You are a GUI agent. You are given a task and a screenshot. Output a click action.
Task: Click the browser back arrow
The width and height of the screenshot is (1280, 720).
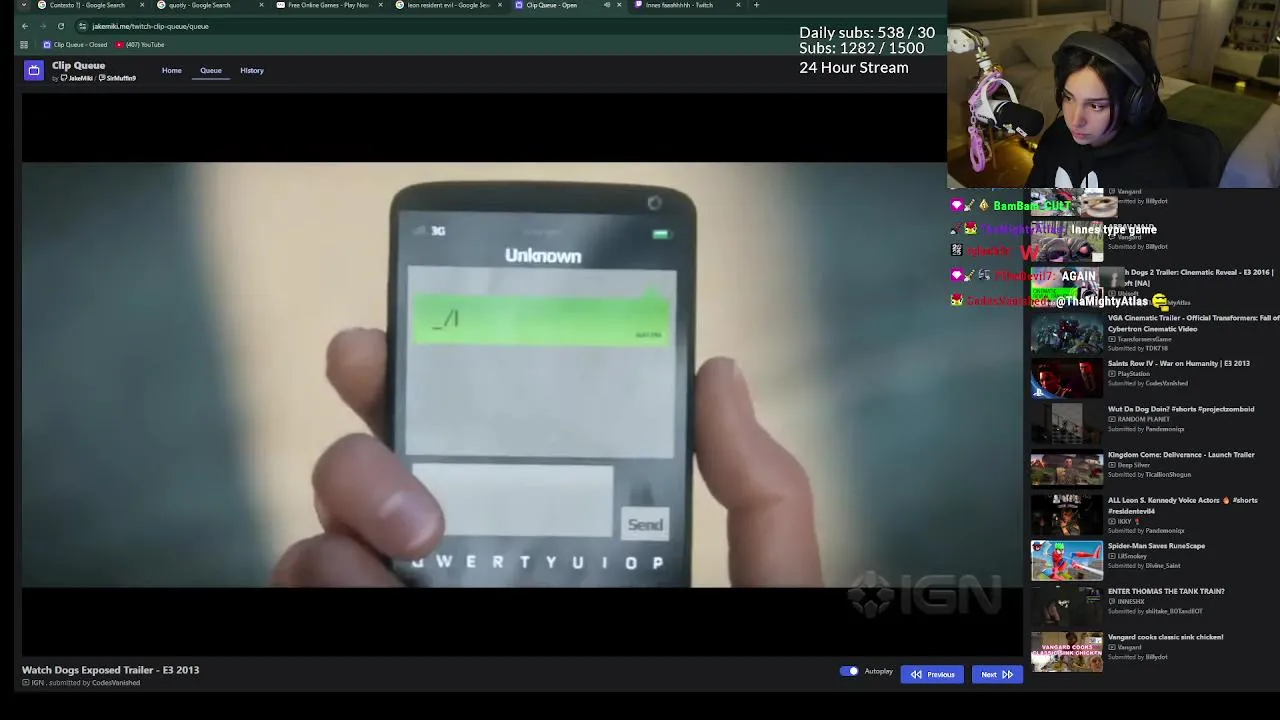tap(25, 26)
